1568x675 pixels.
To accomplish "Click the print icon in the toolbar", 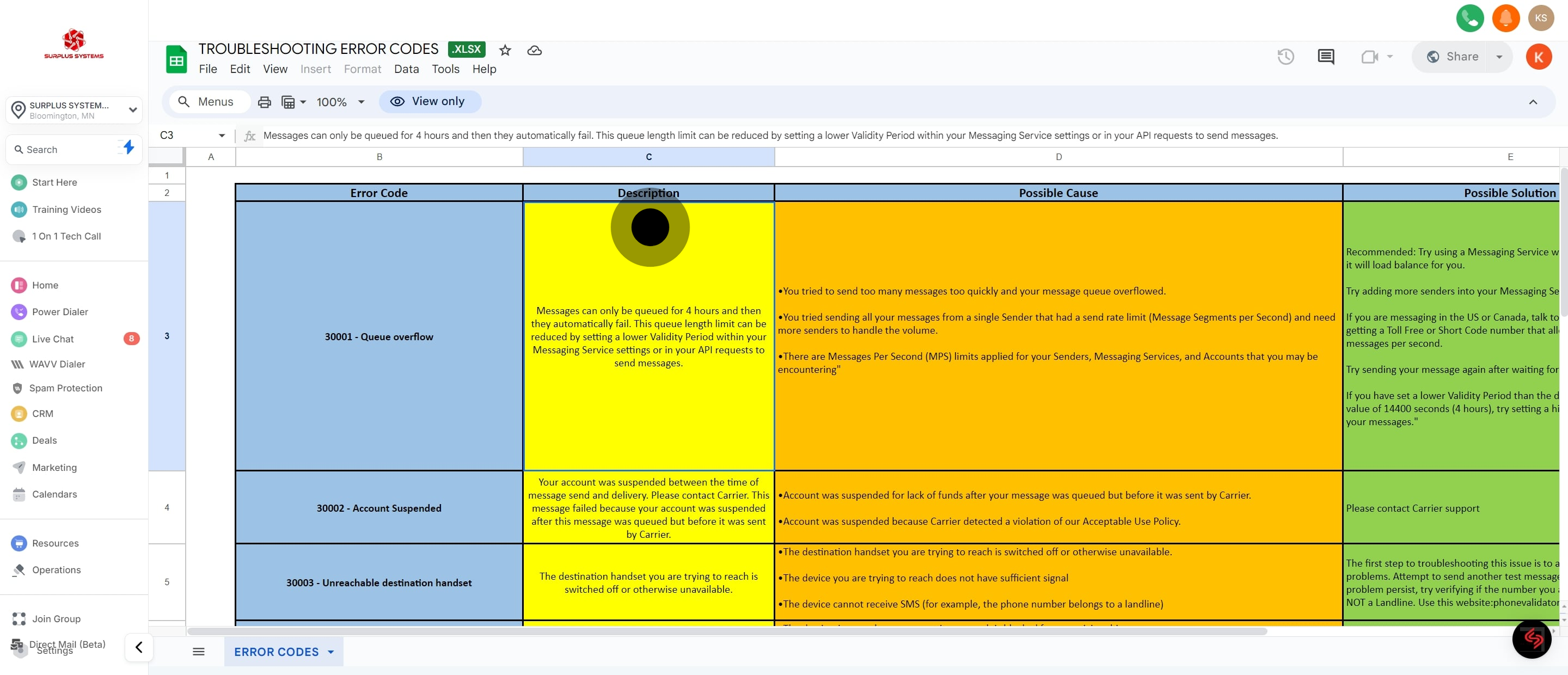I will pyautogui.click(x=264, y=102).
